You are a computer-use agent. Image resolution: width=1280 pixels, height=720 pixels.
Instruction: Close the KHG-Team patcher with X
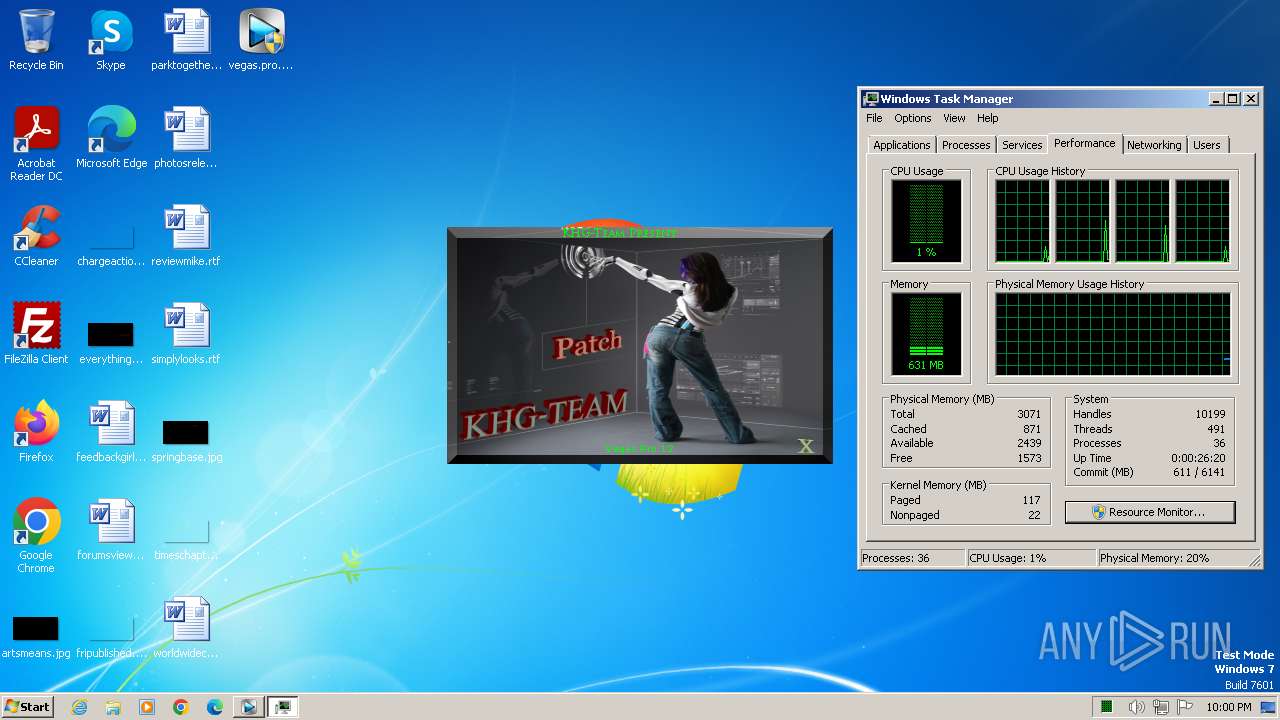click(806, 446)
